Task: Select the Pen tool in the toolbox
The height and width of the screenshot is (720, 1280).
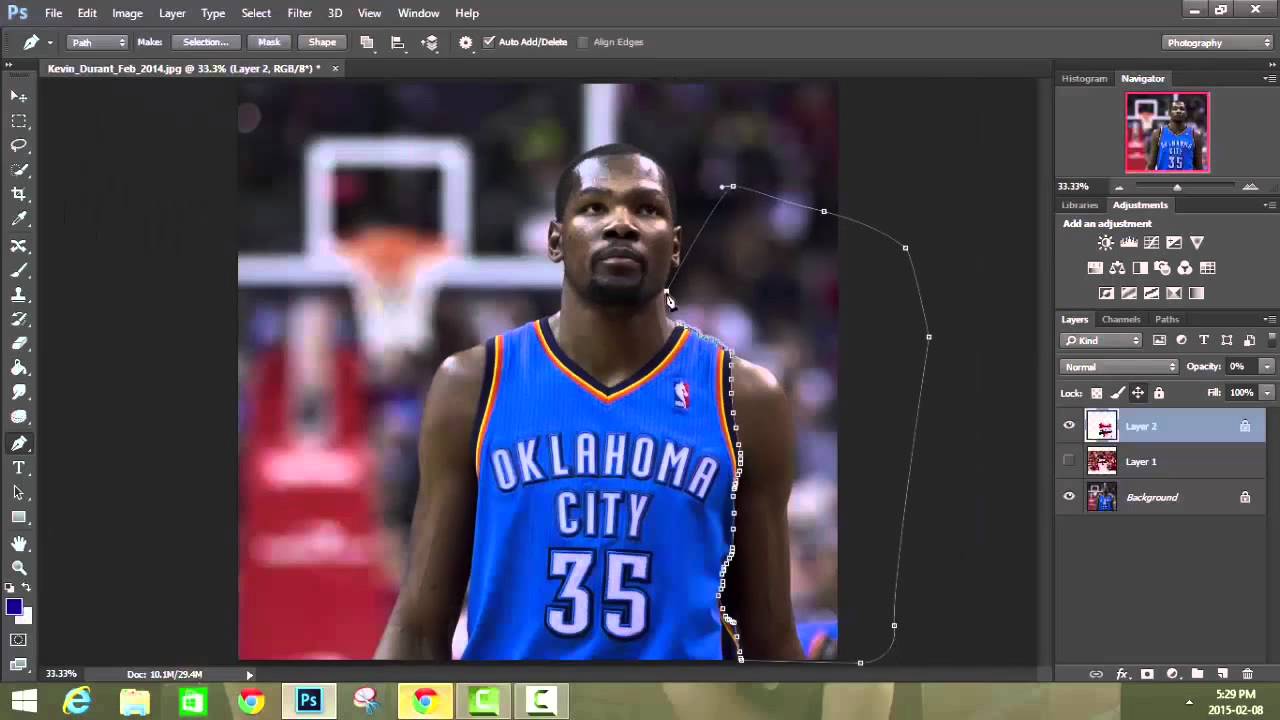Action: (19, 443)
